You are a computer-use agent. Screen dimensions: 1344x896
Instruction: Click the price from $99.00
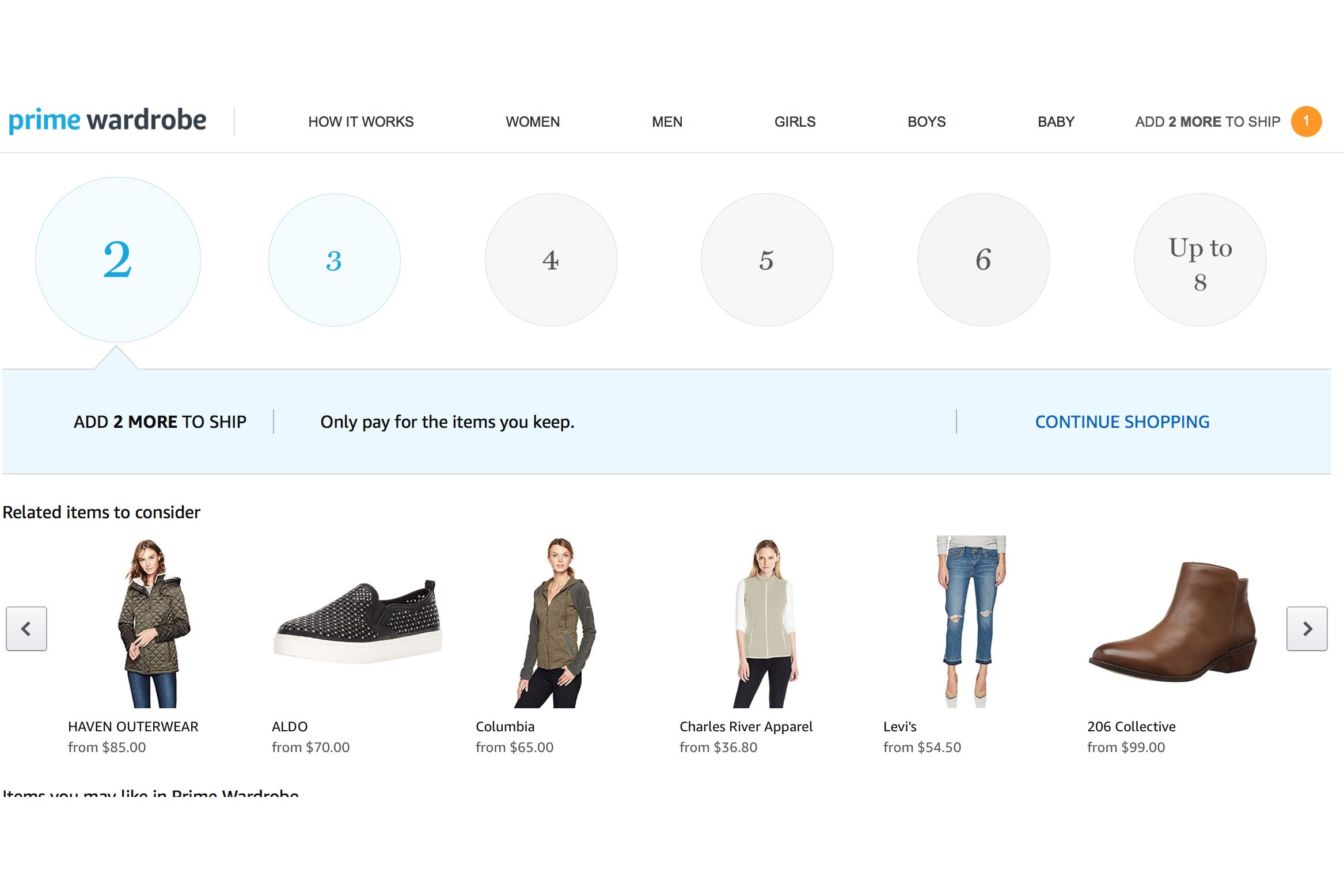click(1126, 747)
